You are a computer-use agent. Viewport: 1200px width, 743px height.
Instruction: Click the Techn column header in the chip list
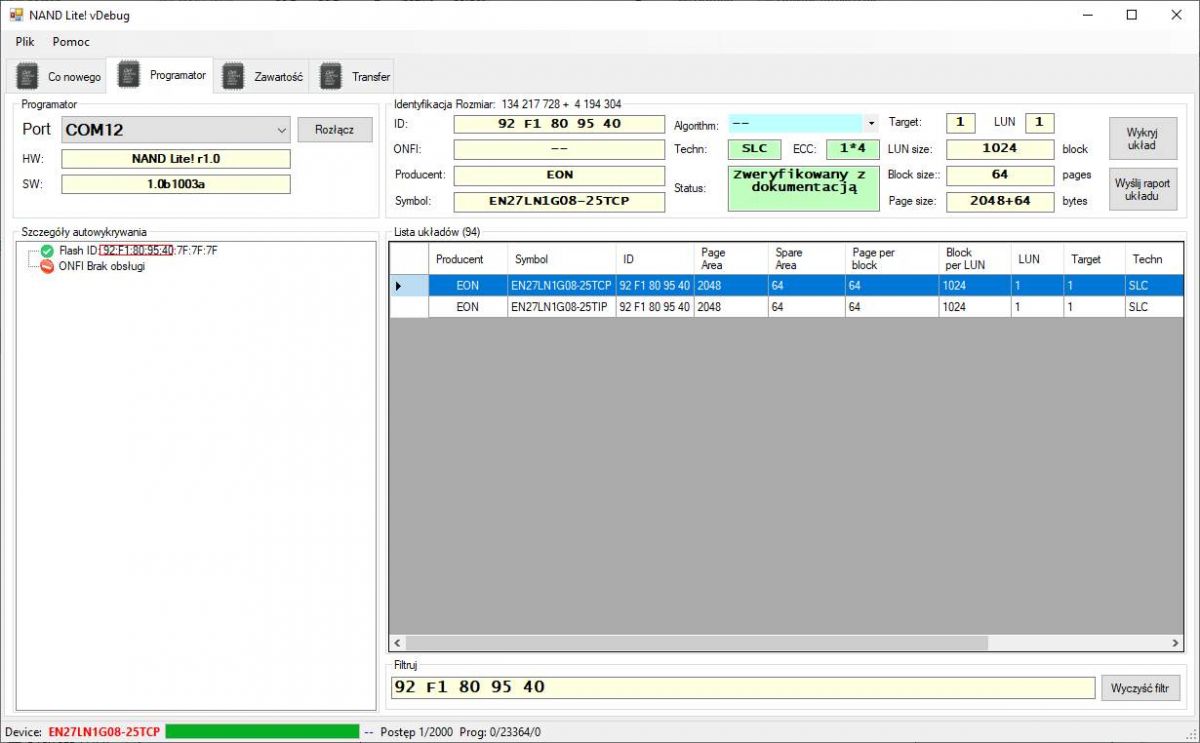[1153, 259]
